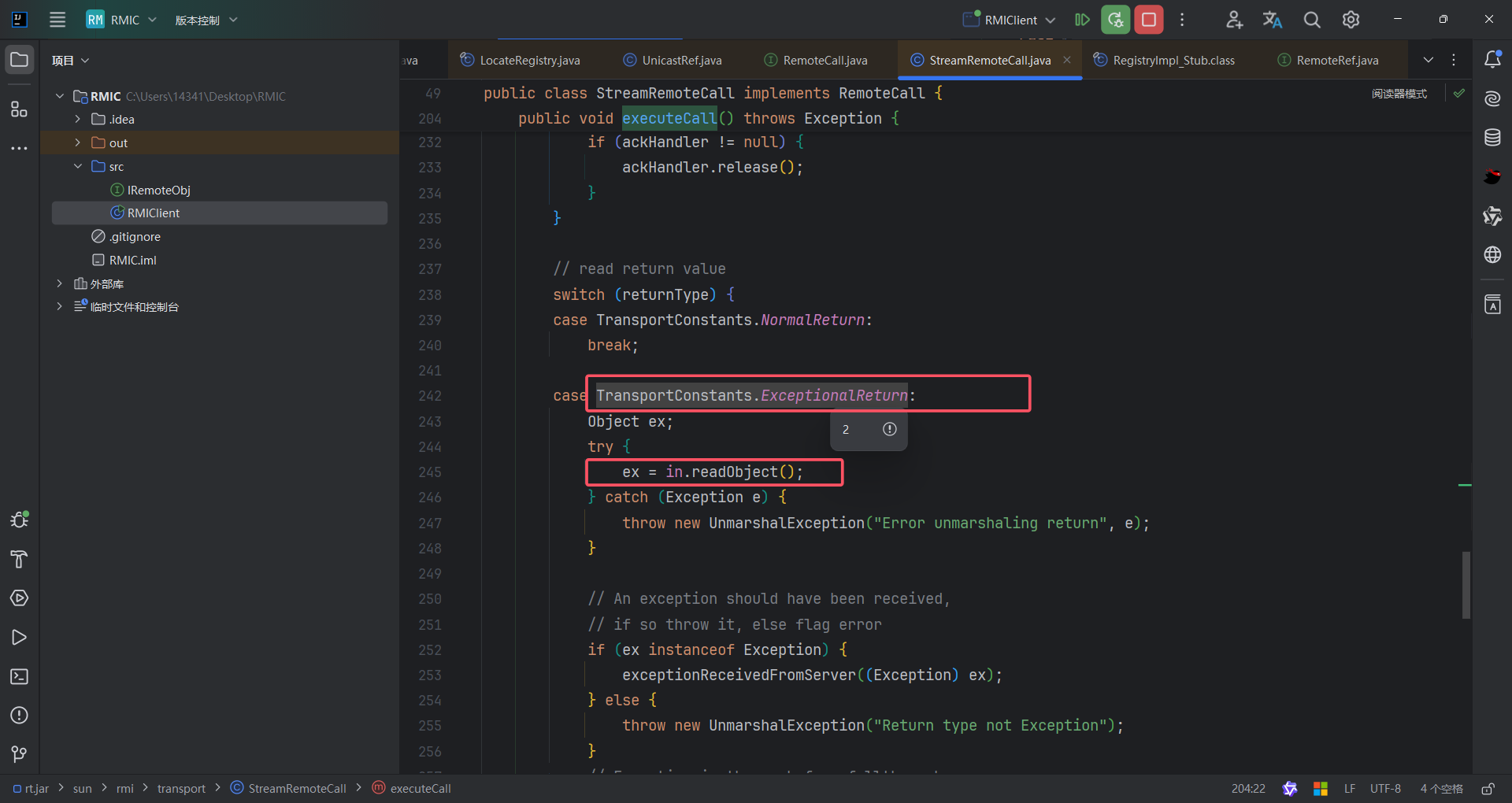Open editor tab options menu
The height and width of the screenshot is (803, 1512).
[x=1454, y=60]
